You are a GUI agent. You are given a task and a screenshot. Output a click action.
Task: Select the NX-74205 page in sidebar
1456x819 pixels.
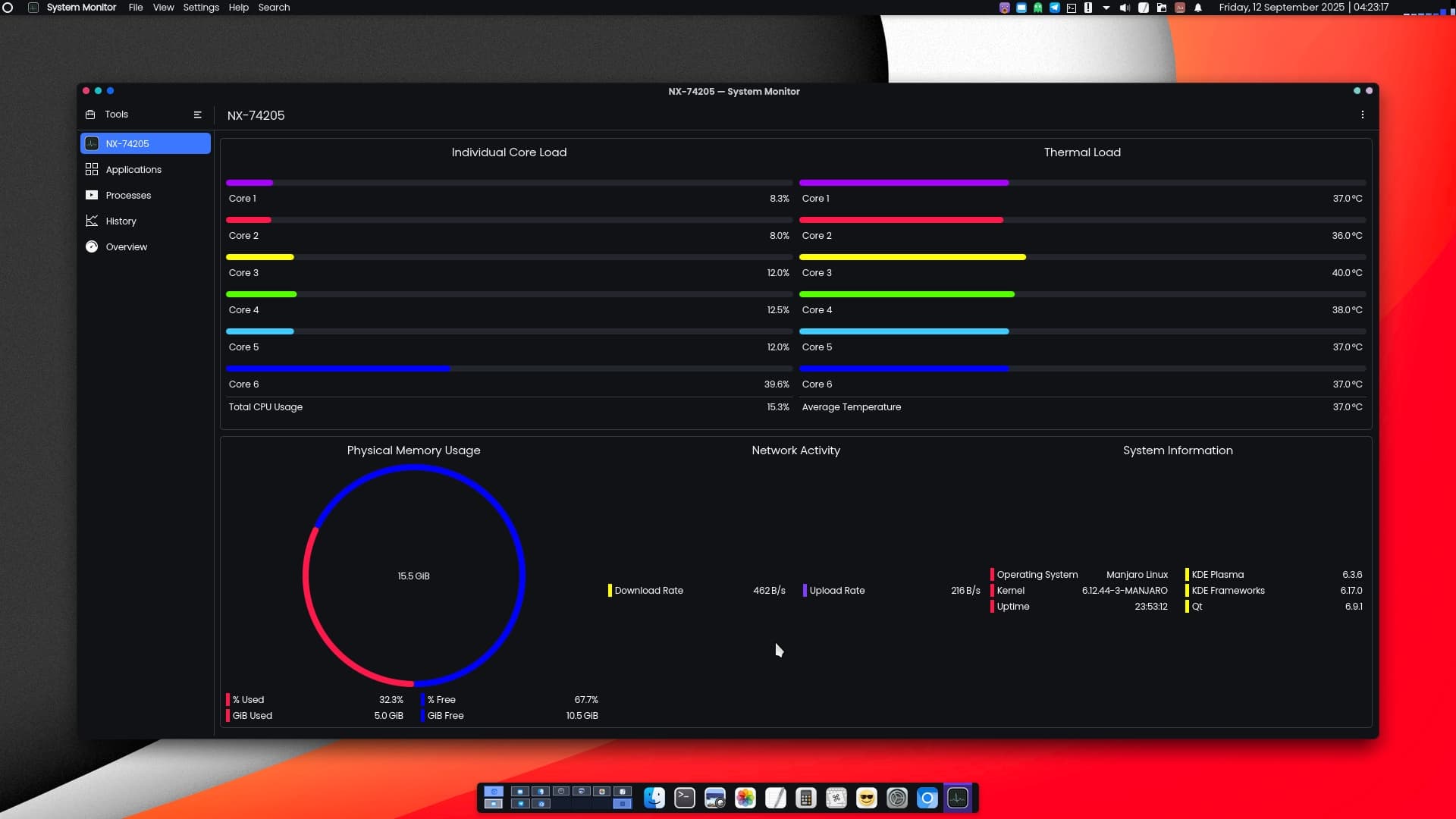(145, 143)
